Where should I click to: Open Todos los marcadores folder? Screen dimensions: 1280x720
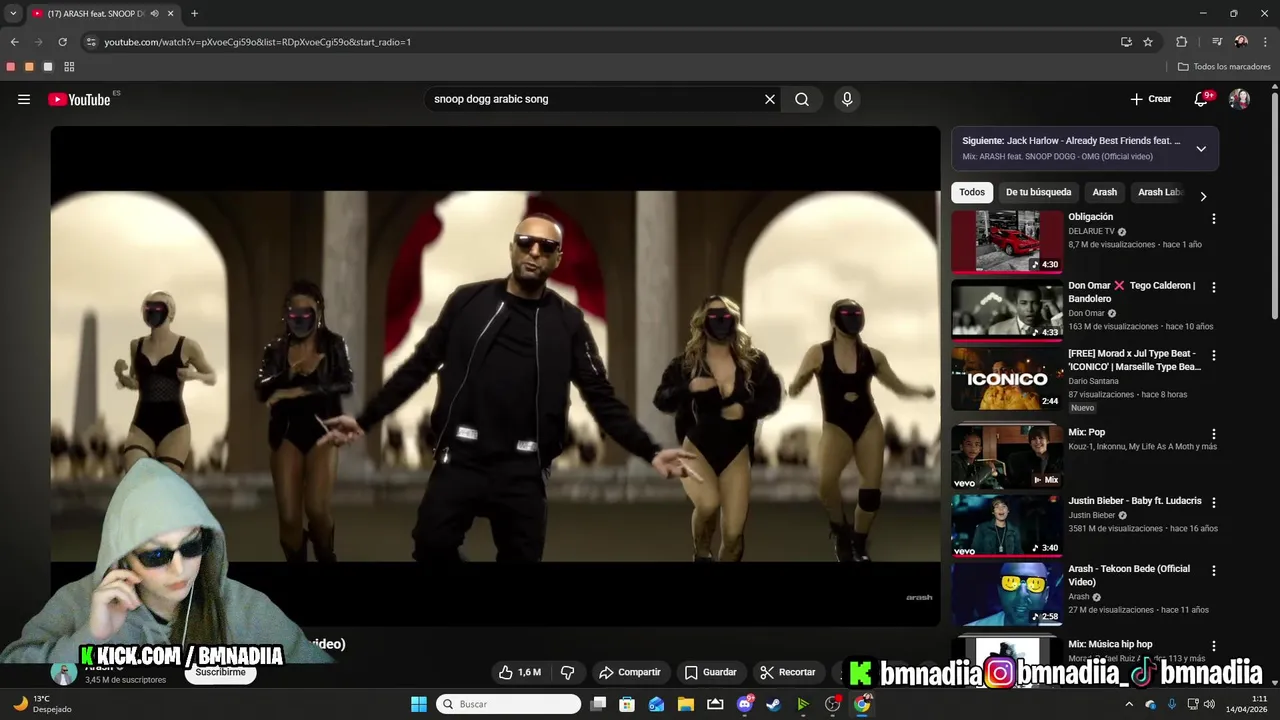click(x=1224, y=67)
